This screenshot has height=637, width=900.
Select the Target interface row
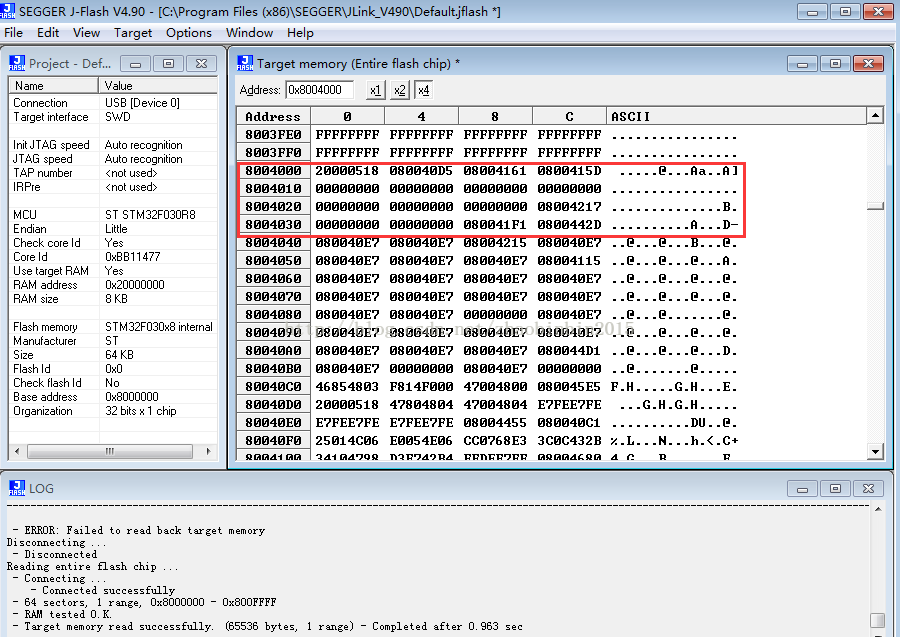(112, 117)
